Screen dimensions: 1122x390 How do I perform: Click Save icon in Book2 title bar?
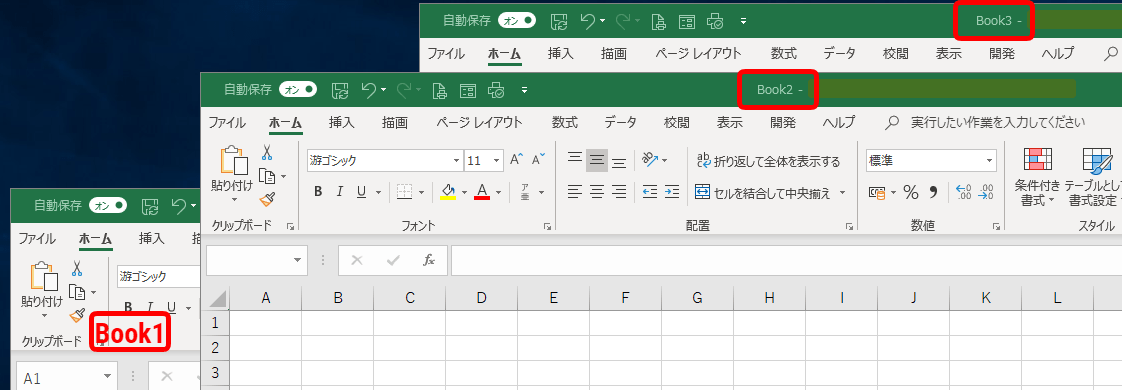click(x=339, y=90)
